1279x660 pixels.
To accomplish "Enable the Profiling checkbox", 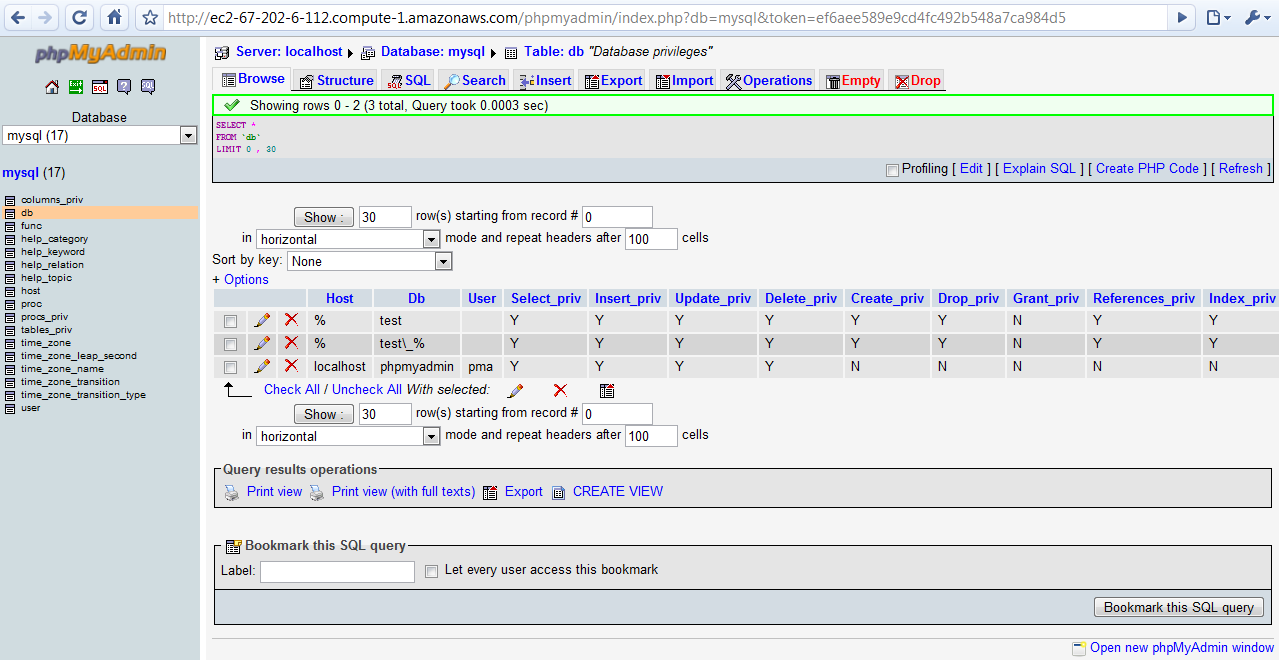I will (892, 169).
